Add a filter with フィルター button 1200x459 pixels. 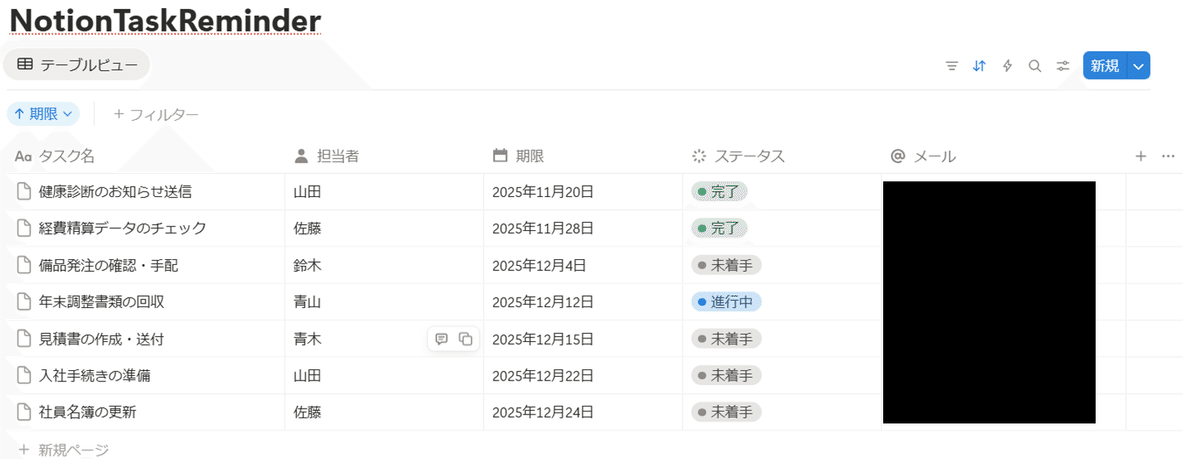coord(156,114)
